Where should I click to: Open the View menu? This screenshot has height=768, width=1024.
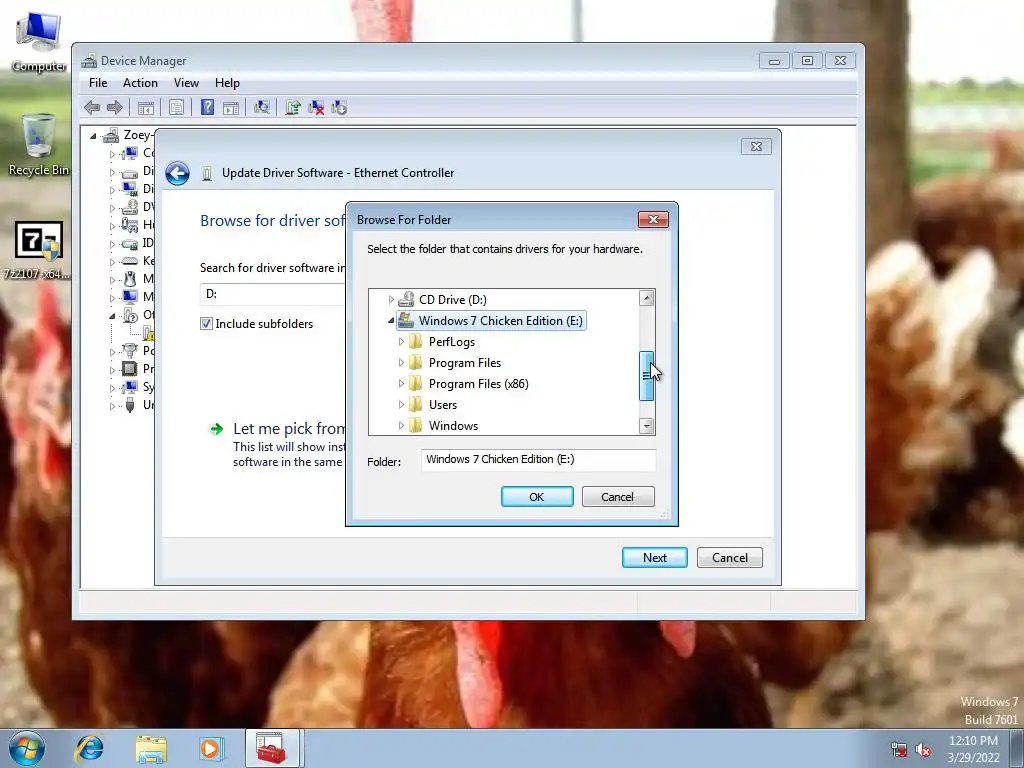(x=186, y=83)
